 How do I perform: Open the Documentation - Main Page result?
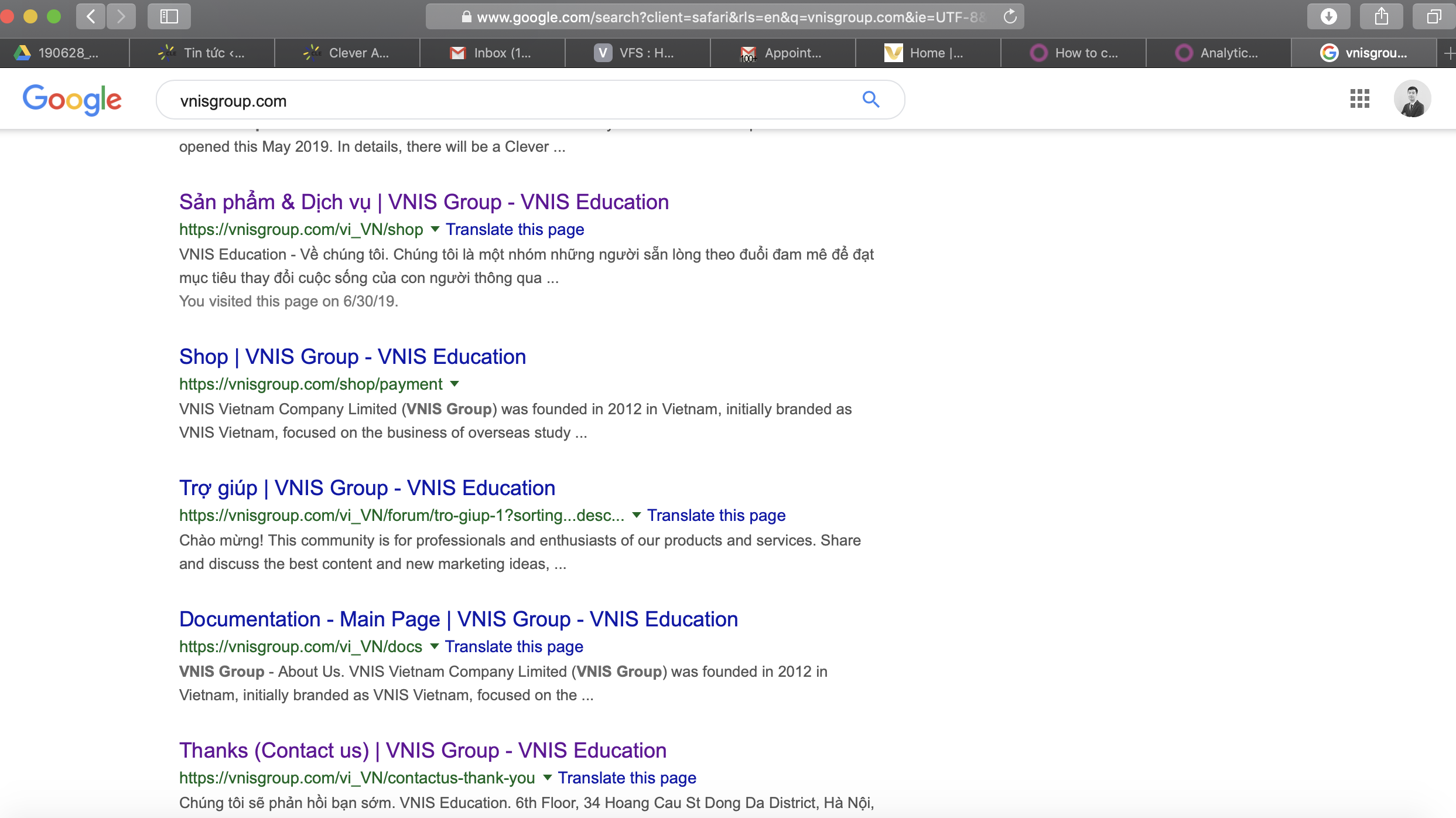(x=458, y=619)
